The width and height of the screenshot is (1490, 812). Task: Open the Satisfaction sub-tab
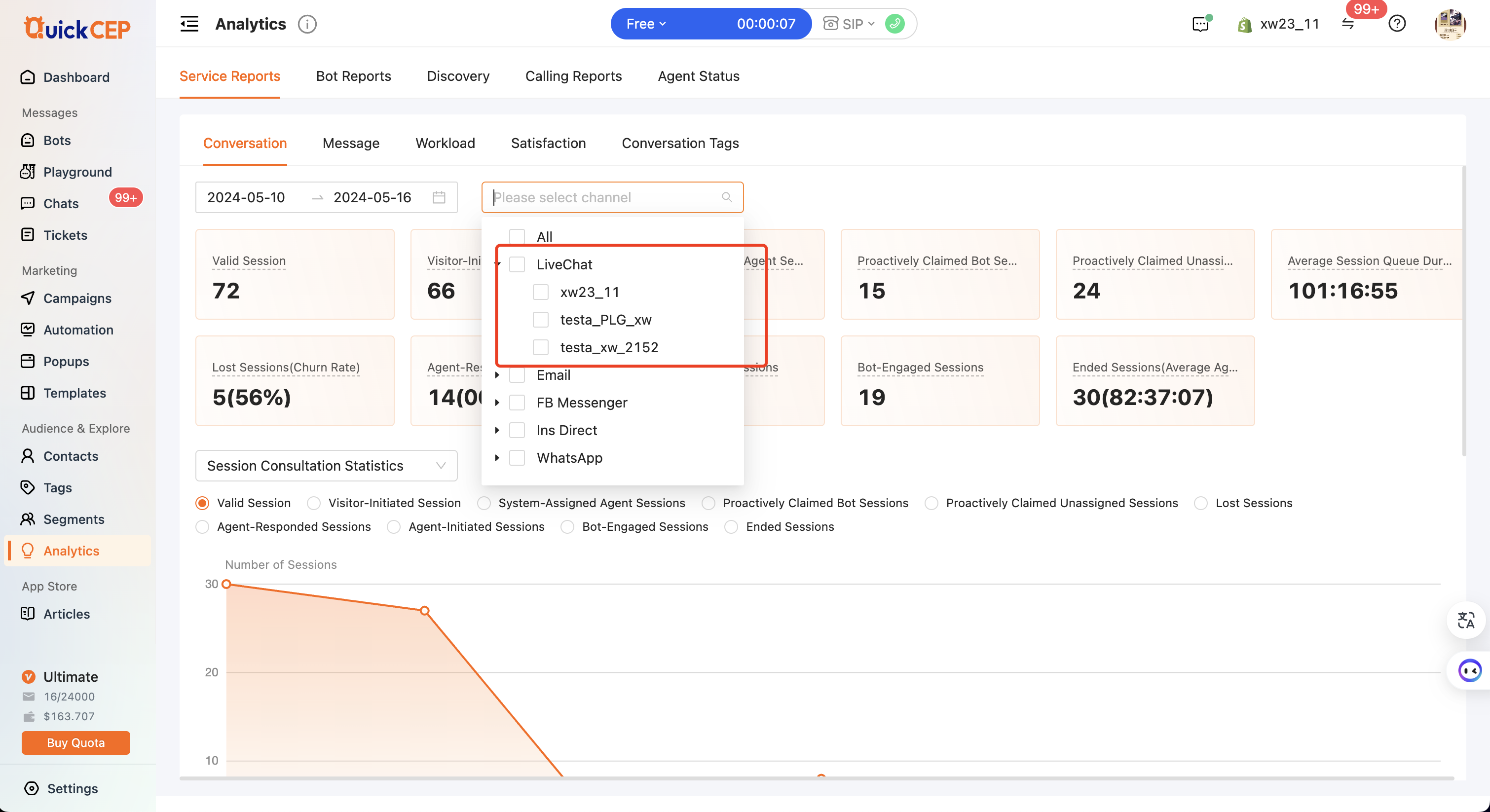548,143
